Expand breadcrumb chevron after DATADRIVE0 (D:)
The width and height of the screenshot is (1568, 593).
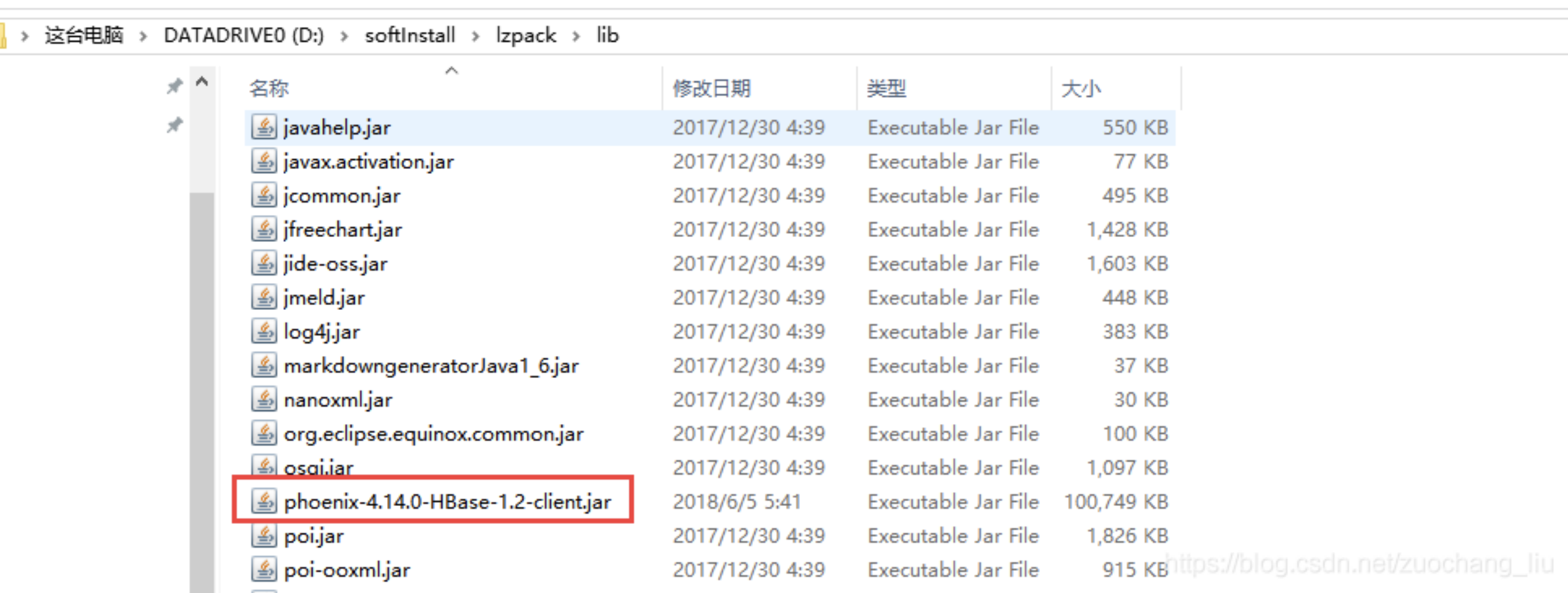344,36
